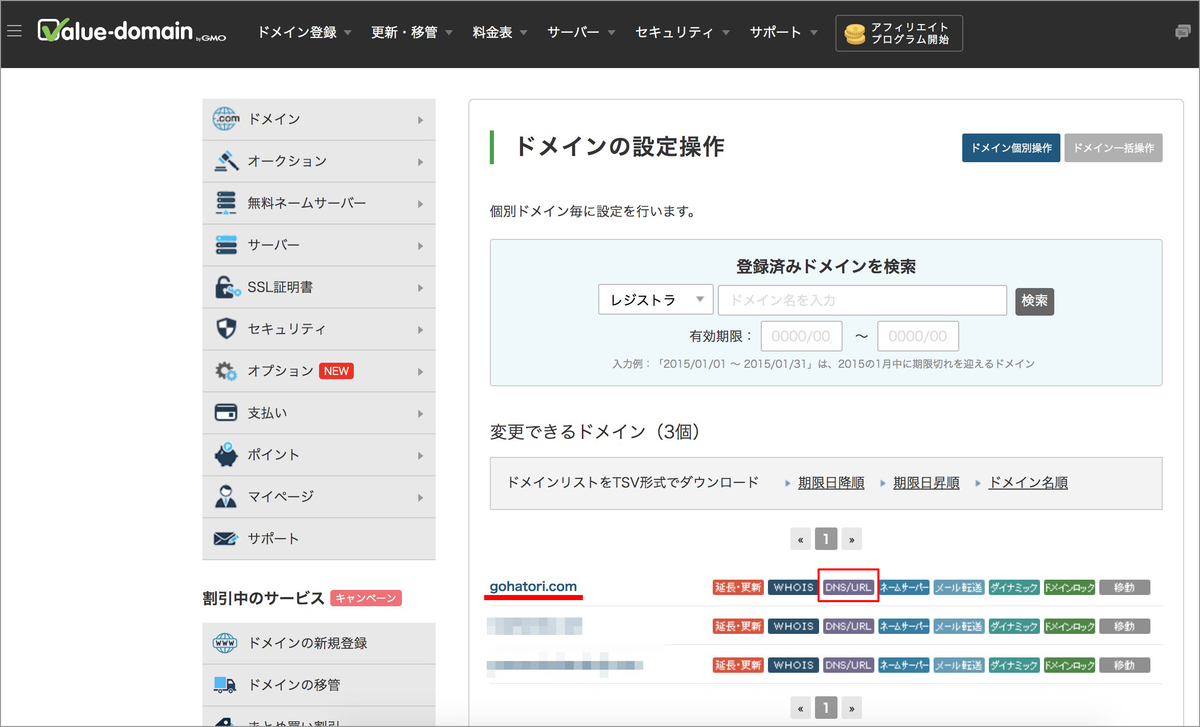Expand the 支払い sidebar arrow
This screenshot has width=1200, height=727.
420,414
